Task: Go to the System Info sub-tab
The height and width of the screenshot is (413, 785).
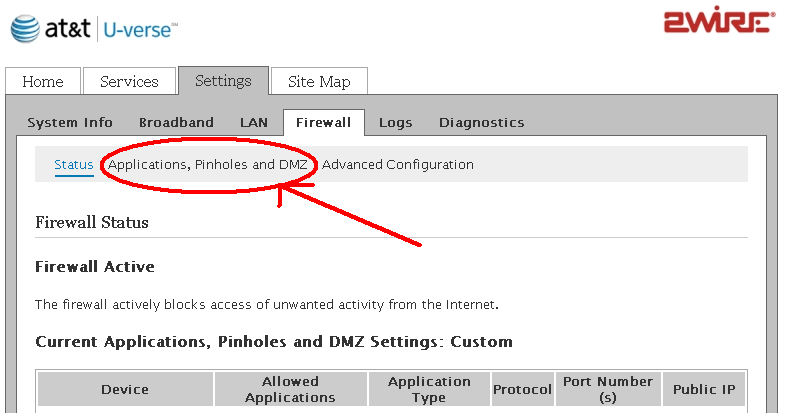Action: (x=70, y=123)
